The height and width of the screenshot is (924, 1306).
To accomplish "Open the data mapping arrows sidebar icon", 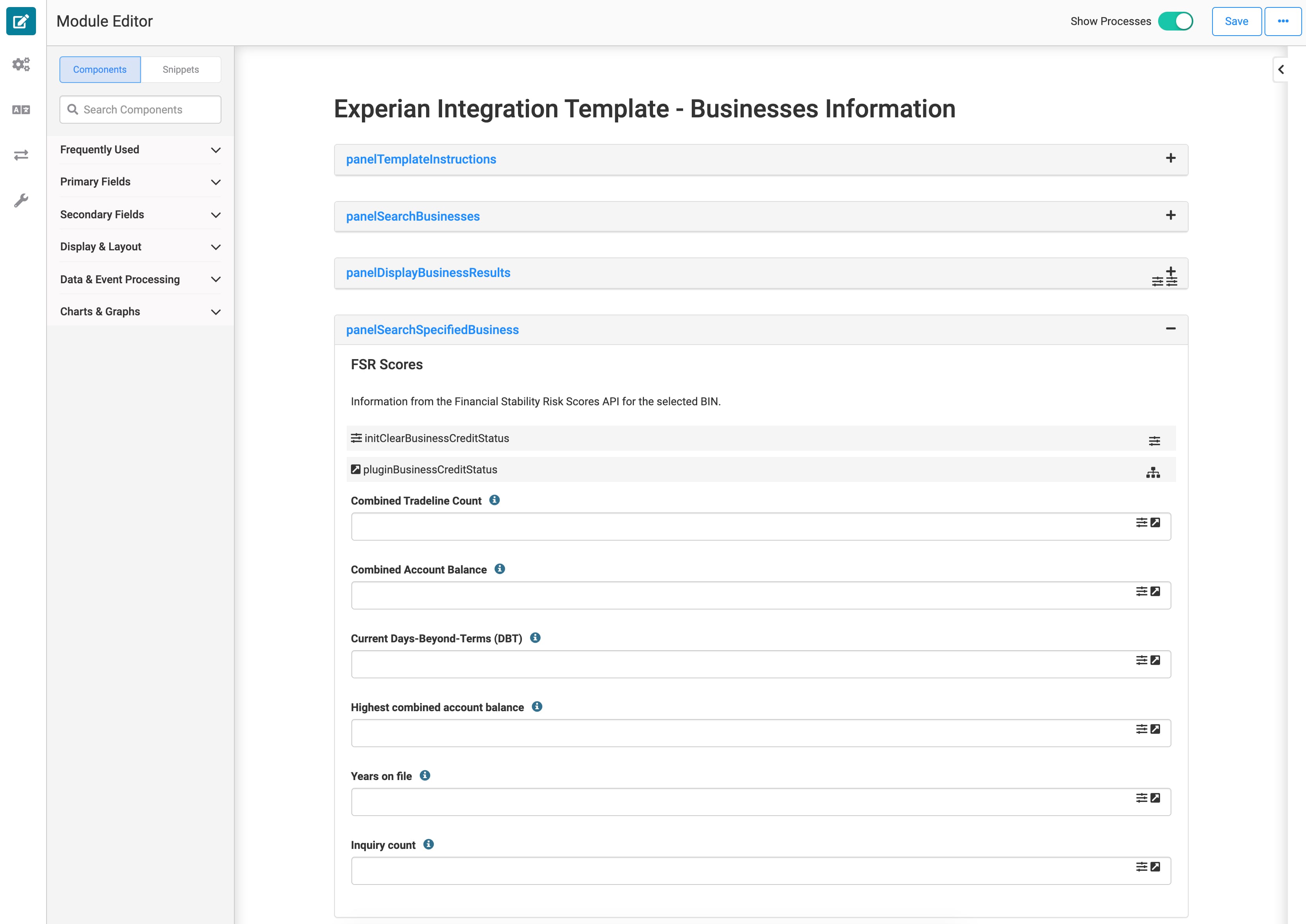I will point(21,155).
